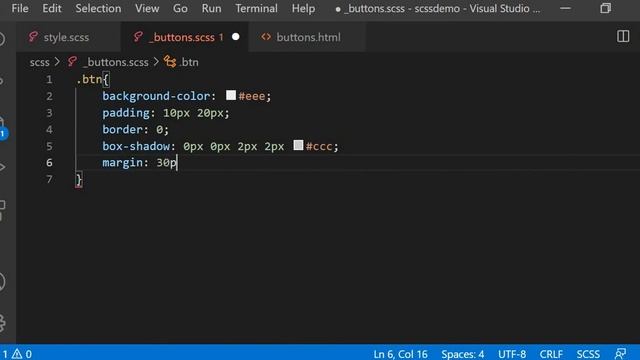Open the Go menu
The height and width of the screenshot is (360, 640).
pyautogui.click(x=180, y=8)
